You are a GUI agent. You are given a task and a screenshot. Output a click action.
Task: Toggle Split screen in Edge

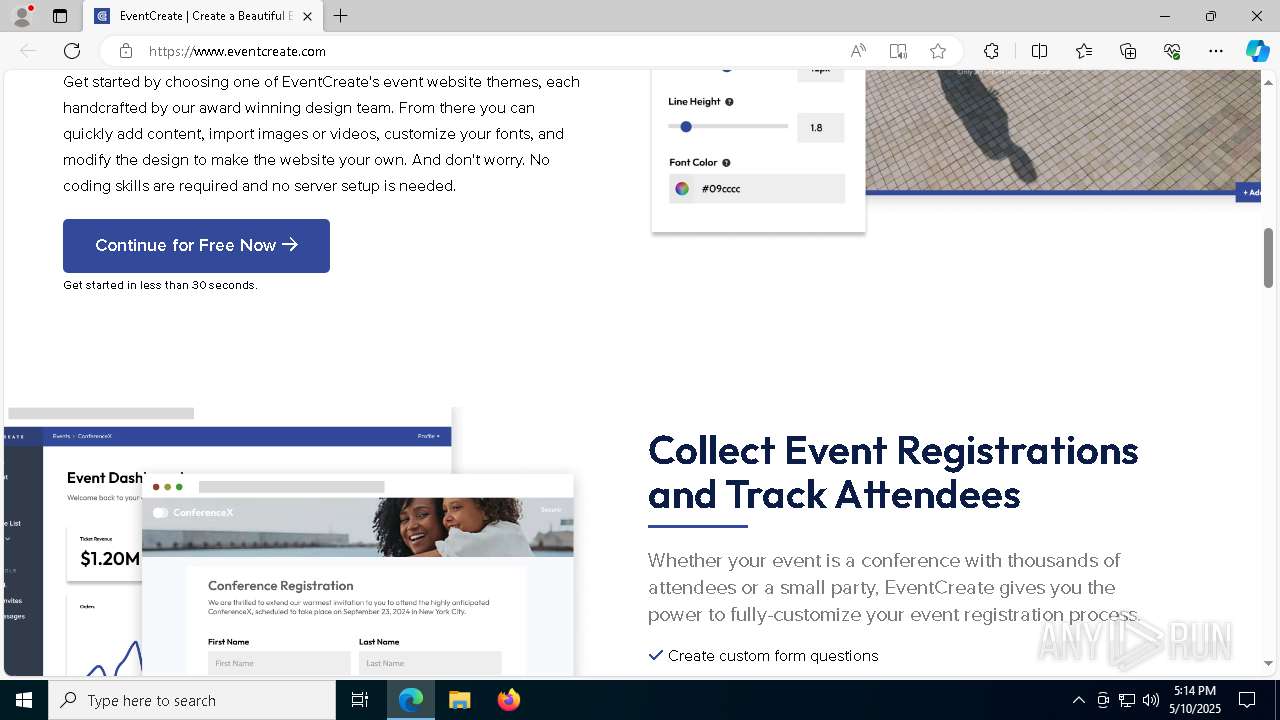pyautogui.click(x=1039, y=51)
